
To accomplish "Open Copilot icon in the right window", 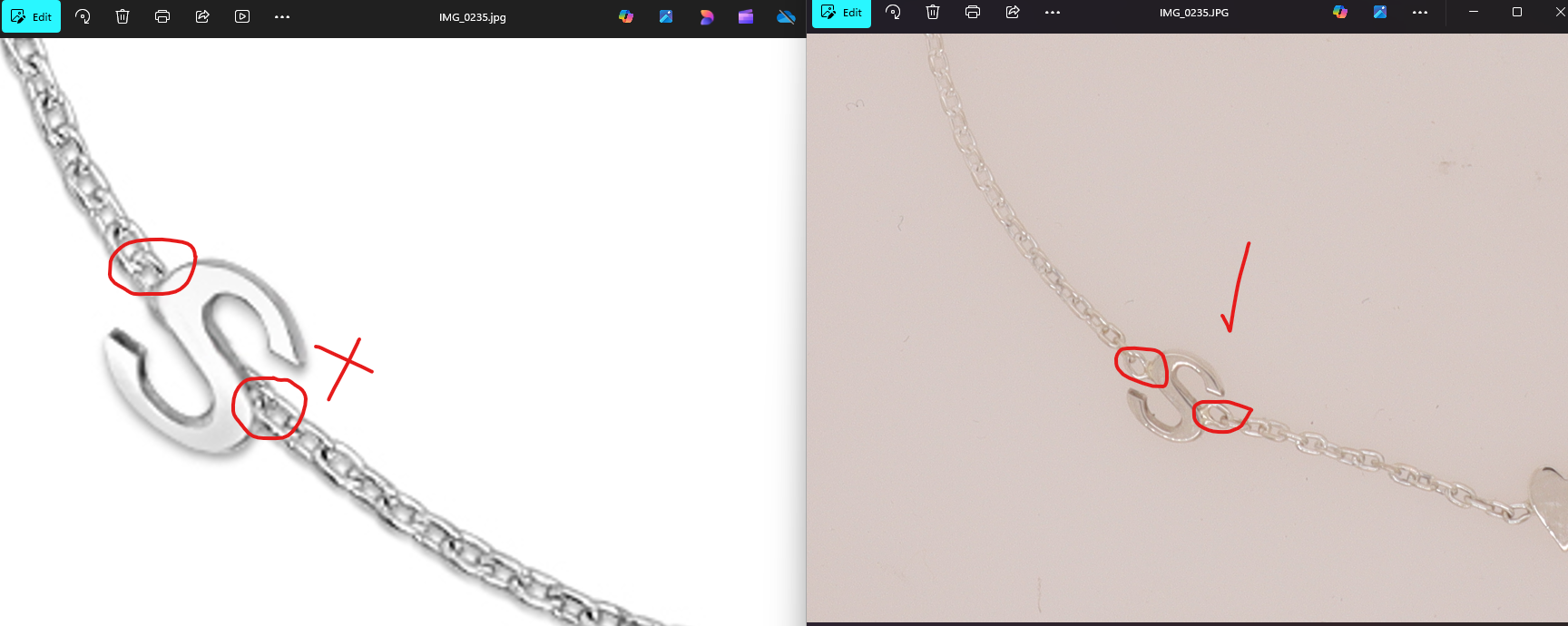I will click(1340, 13).
